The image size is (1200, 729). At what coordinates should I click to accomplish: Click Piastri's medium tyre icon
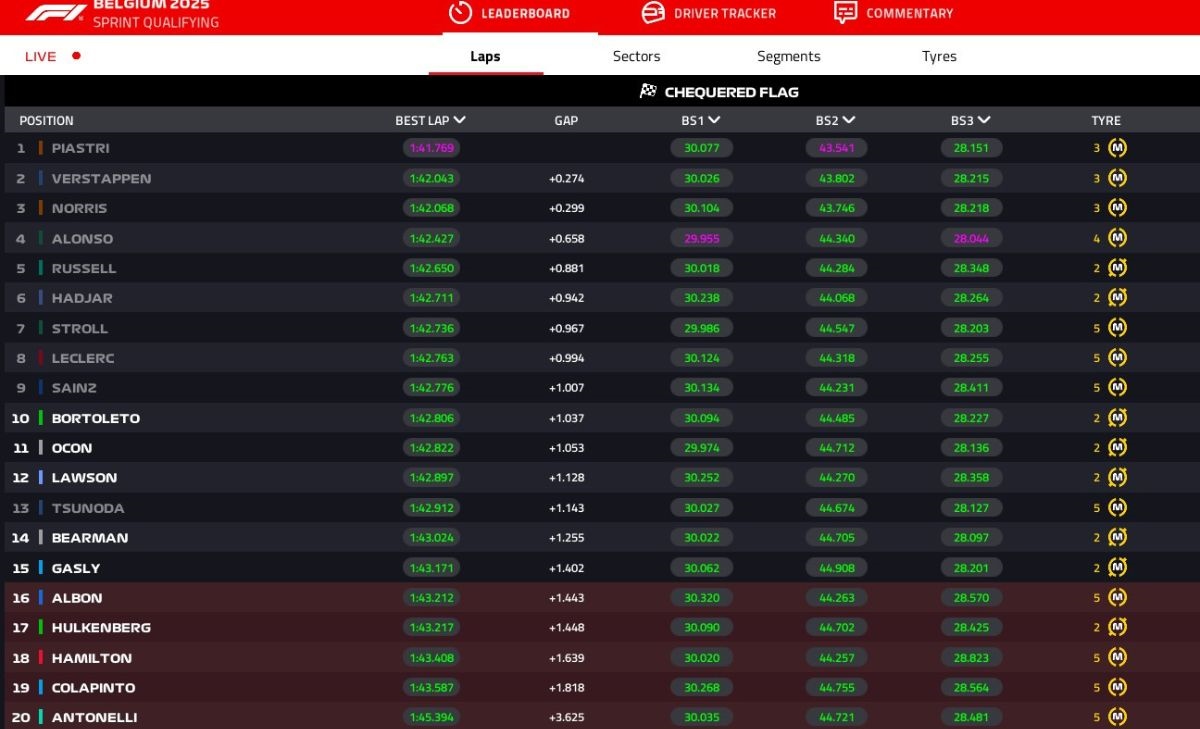(1117, 148)
